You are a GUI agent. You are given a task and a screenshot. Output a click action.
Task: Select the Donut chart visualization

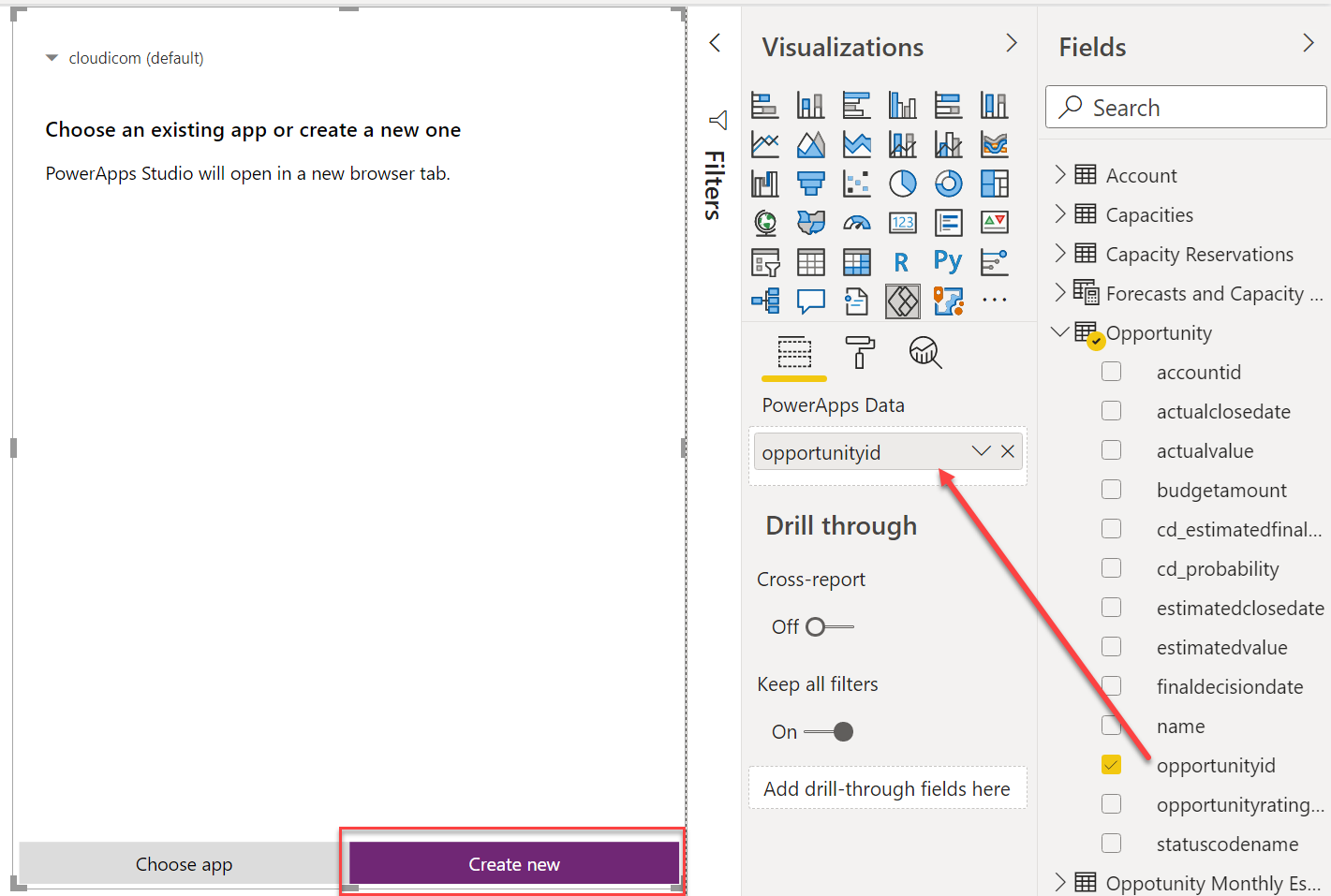point(948,184)
